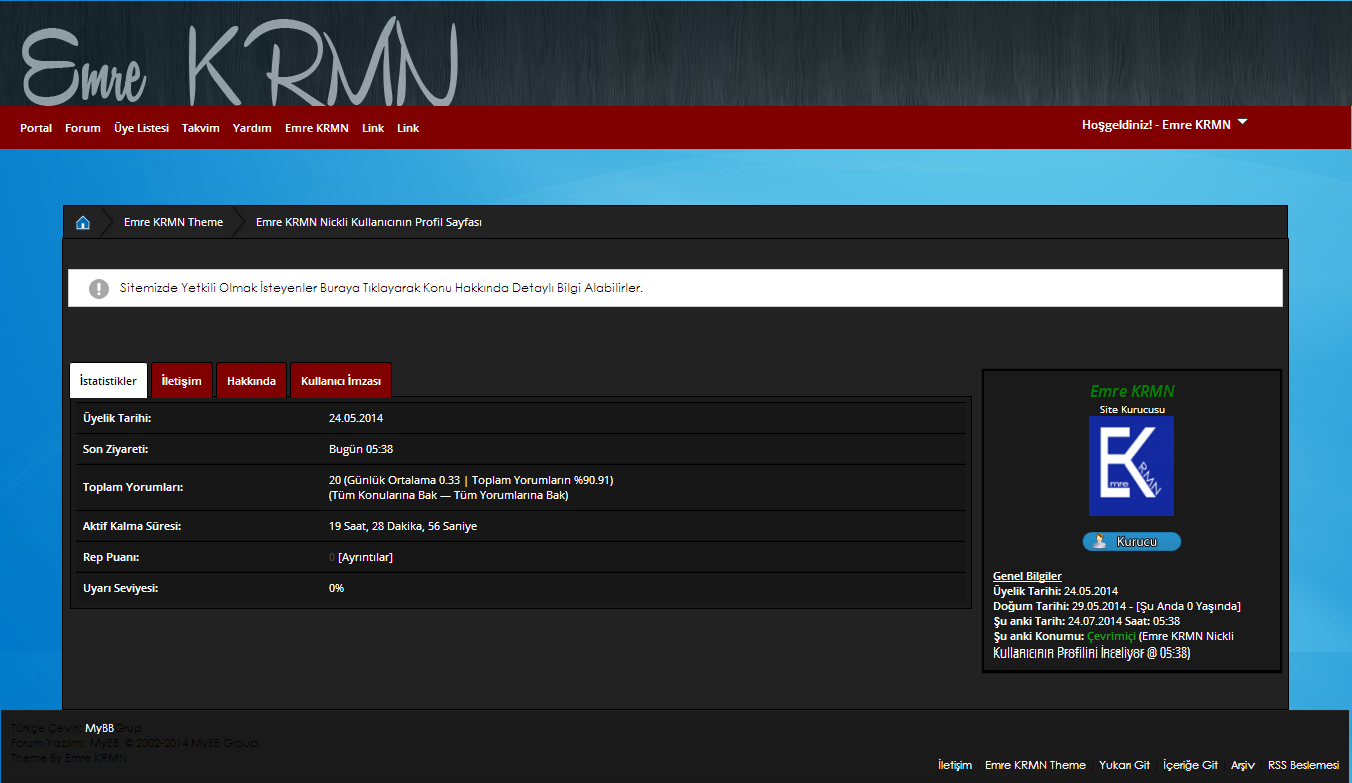Image resolution: width=1352 pixels, height=783 pixels.
Task: Click Emre KRMN Theme in the breadcrumb
Action: coord(173,222)
